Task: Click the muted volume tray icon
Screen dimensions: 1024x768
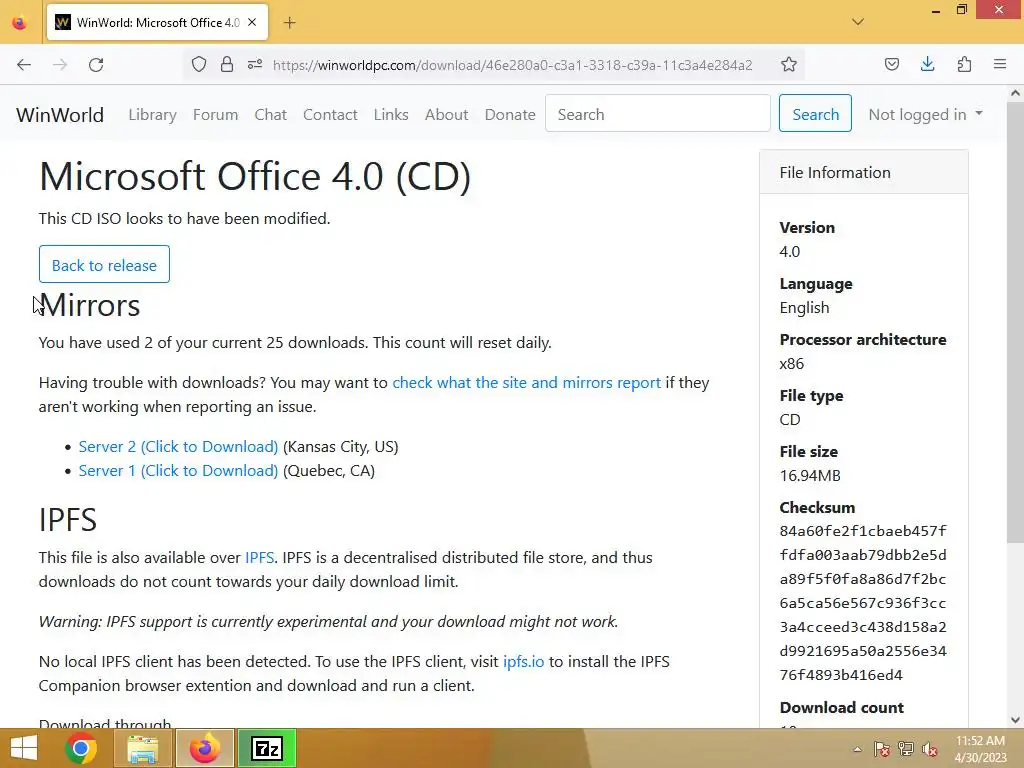Action: tap(930, 749)
